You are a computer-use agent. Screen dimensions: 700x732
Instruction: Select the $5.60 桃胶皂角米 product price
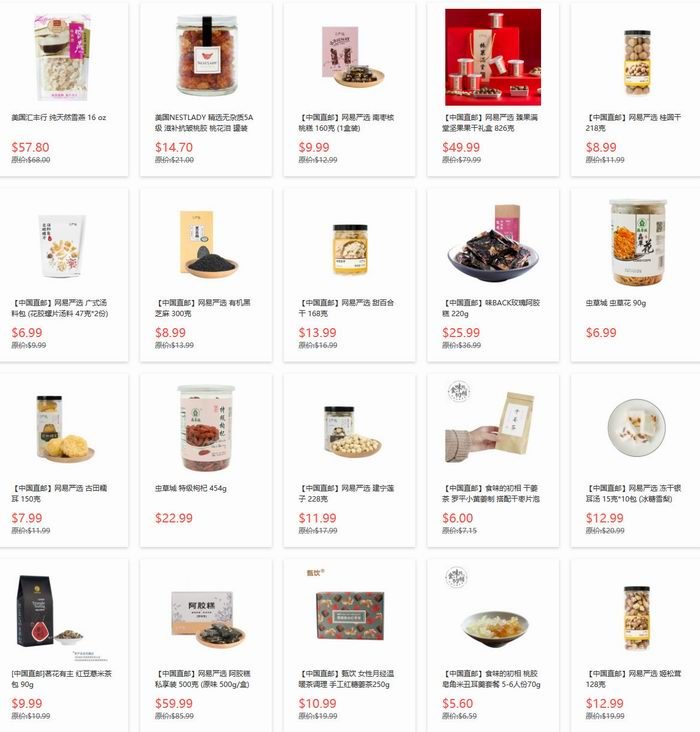click(458, 703)
